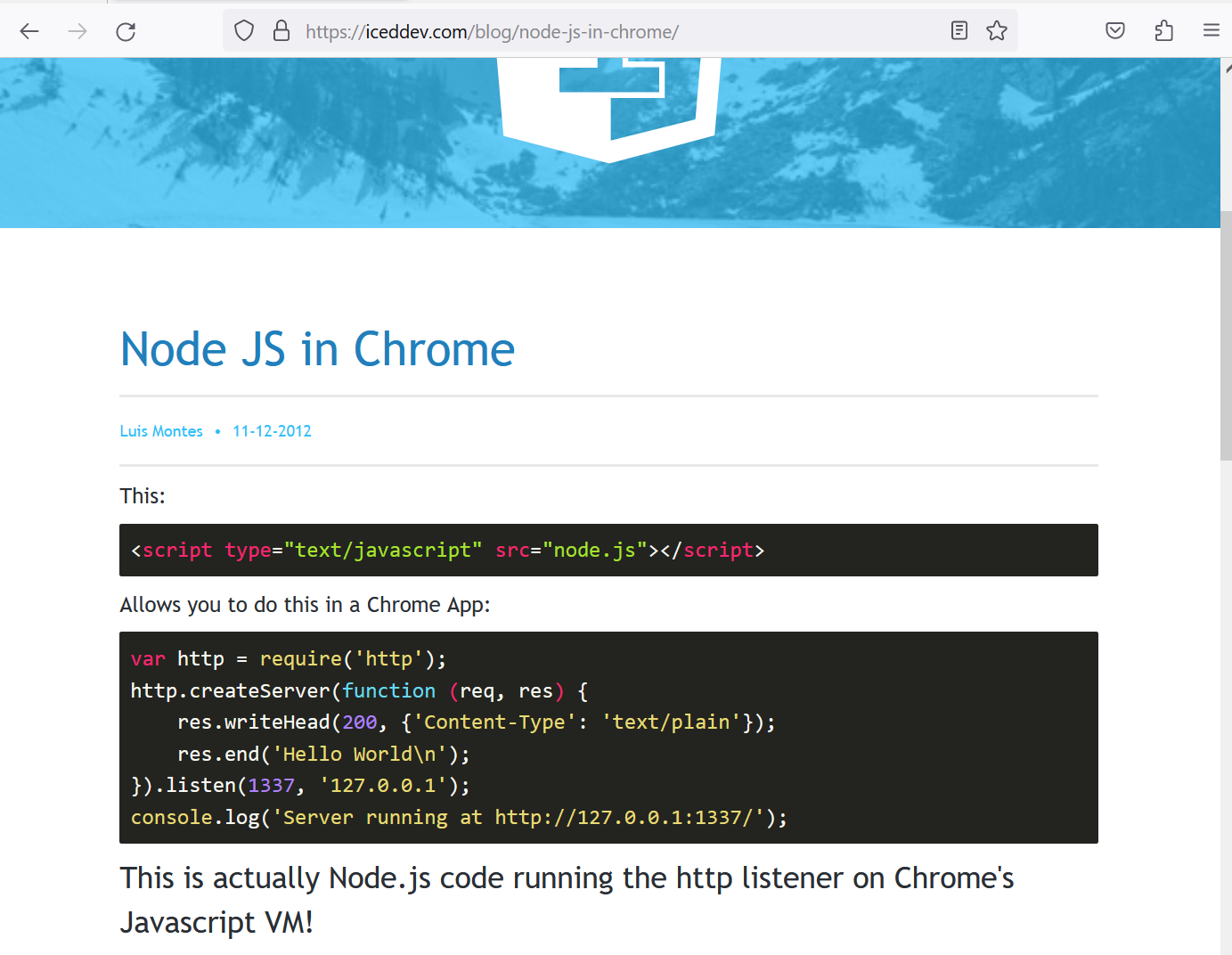Open the "Node JS in Chrome" title link

coord(317,349)
